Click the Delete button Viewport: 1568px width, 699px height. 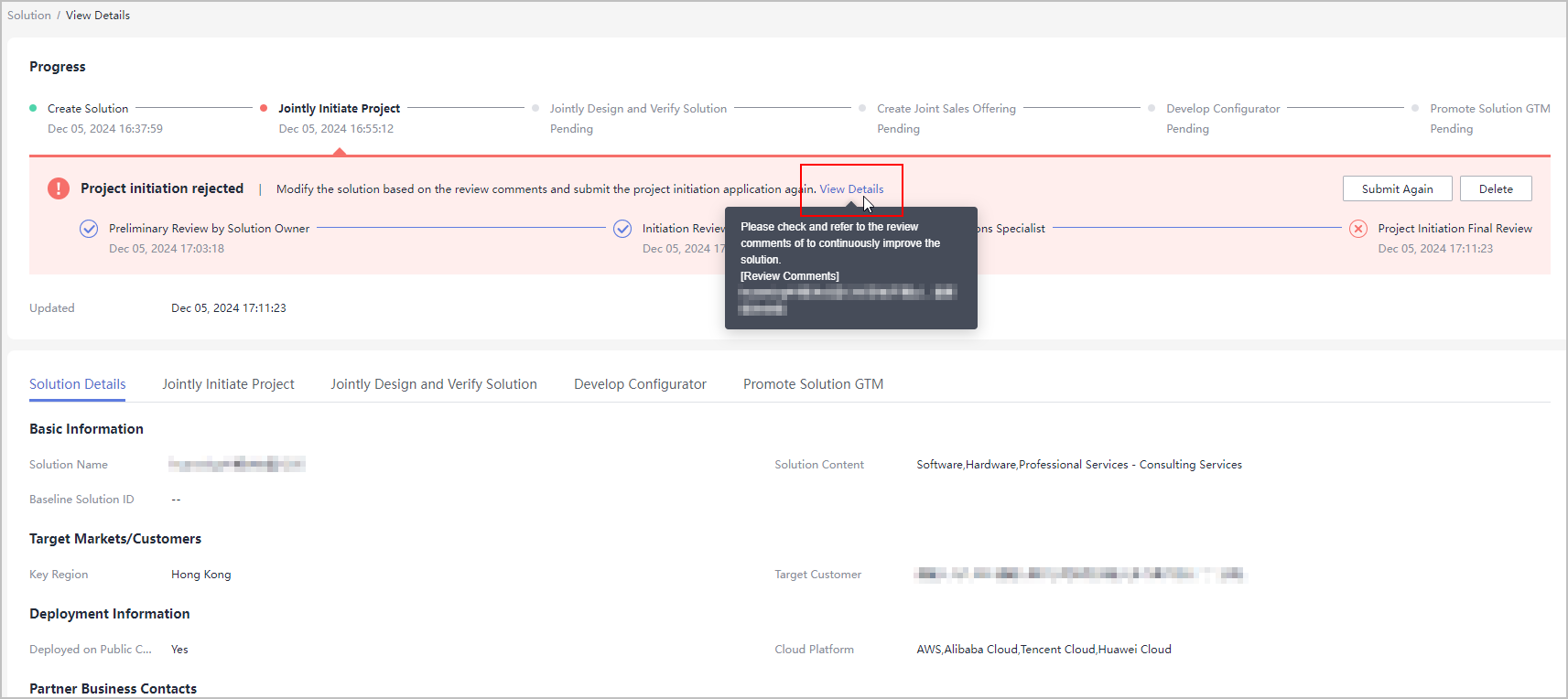click(1496, 188)
